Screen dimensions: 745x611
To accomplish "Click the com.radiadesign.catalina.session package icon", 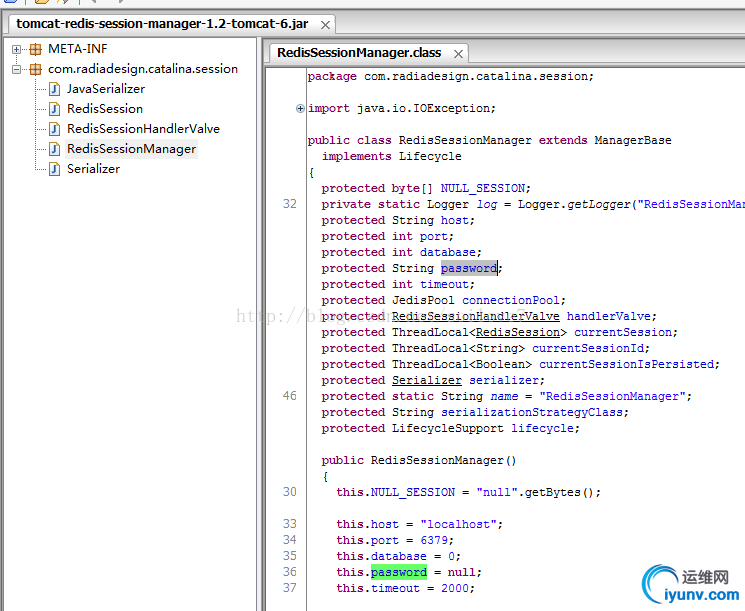I will pyautogui.click(x=35, y=69).
